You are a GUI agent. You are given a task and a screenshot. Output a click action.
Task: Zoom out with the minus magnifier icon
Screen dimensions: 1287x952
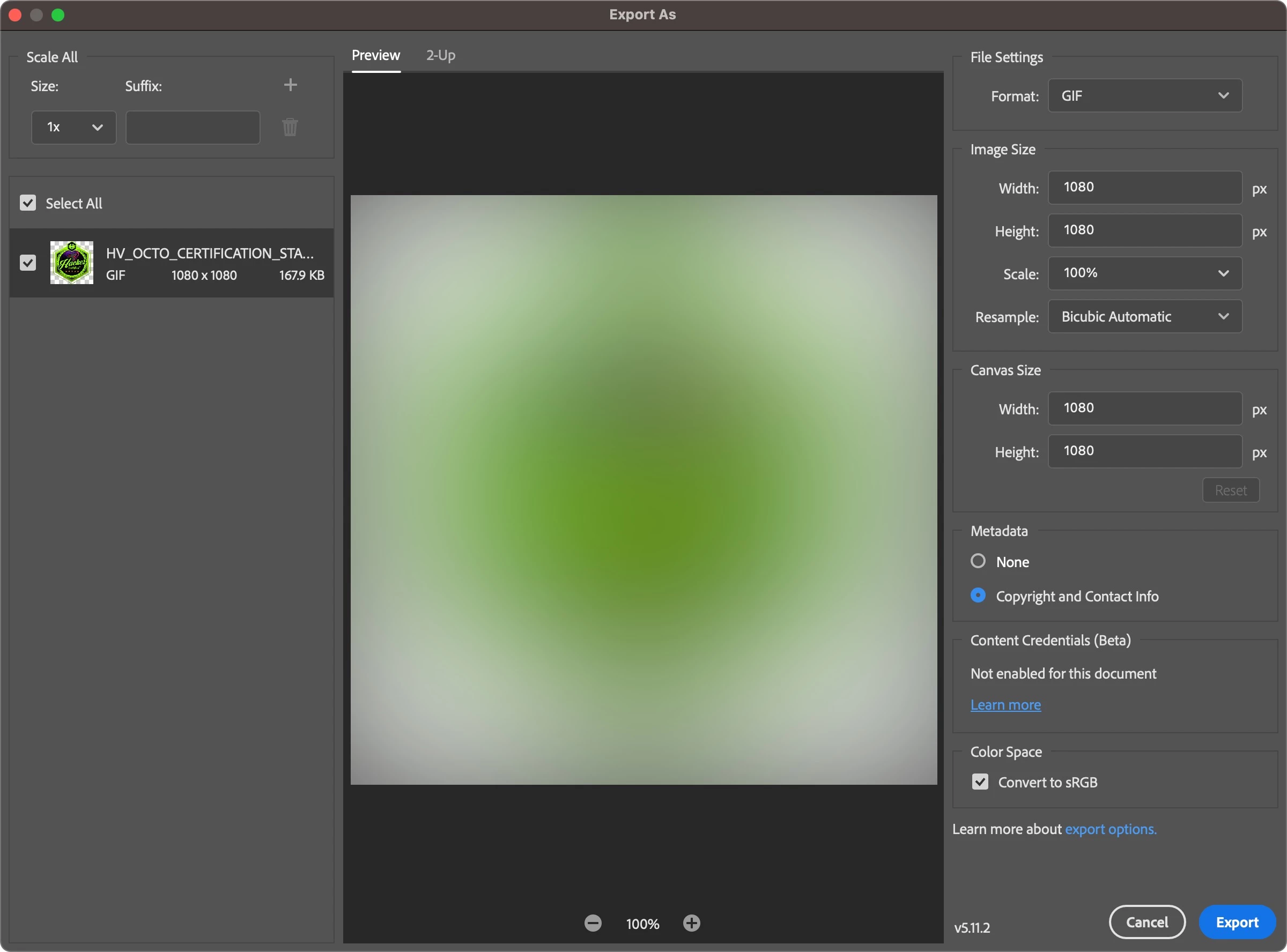(593, 923)
